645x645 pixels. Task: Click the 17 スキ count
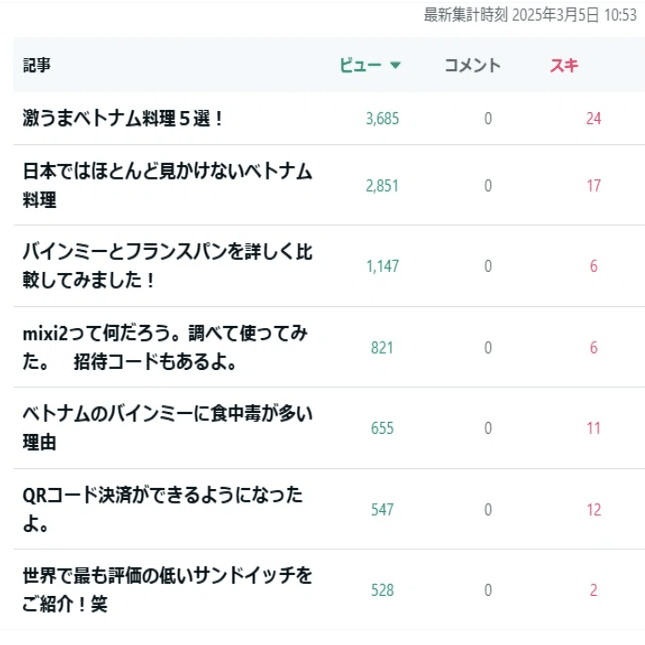pos(594,186)
